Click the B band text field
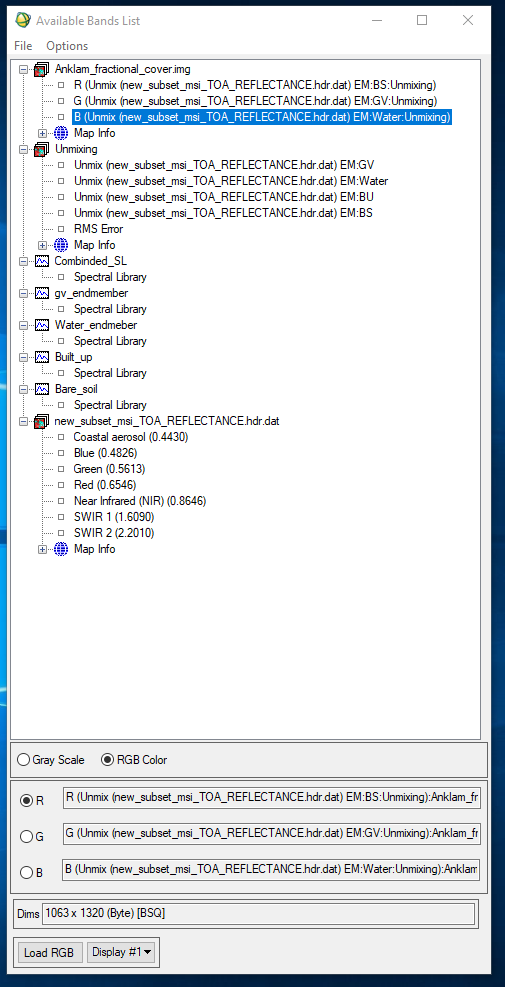The height and width of the screenshot is (987, 505). 271,870
